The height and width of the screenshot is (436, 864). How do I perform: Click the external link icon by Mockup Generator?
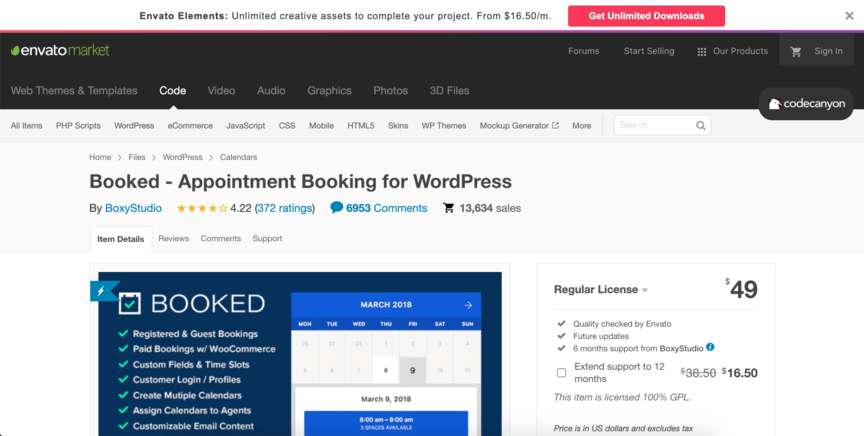555,125
